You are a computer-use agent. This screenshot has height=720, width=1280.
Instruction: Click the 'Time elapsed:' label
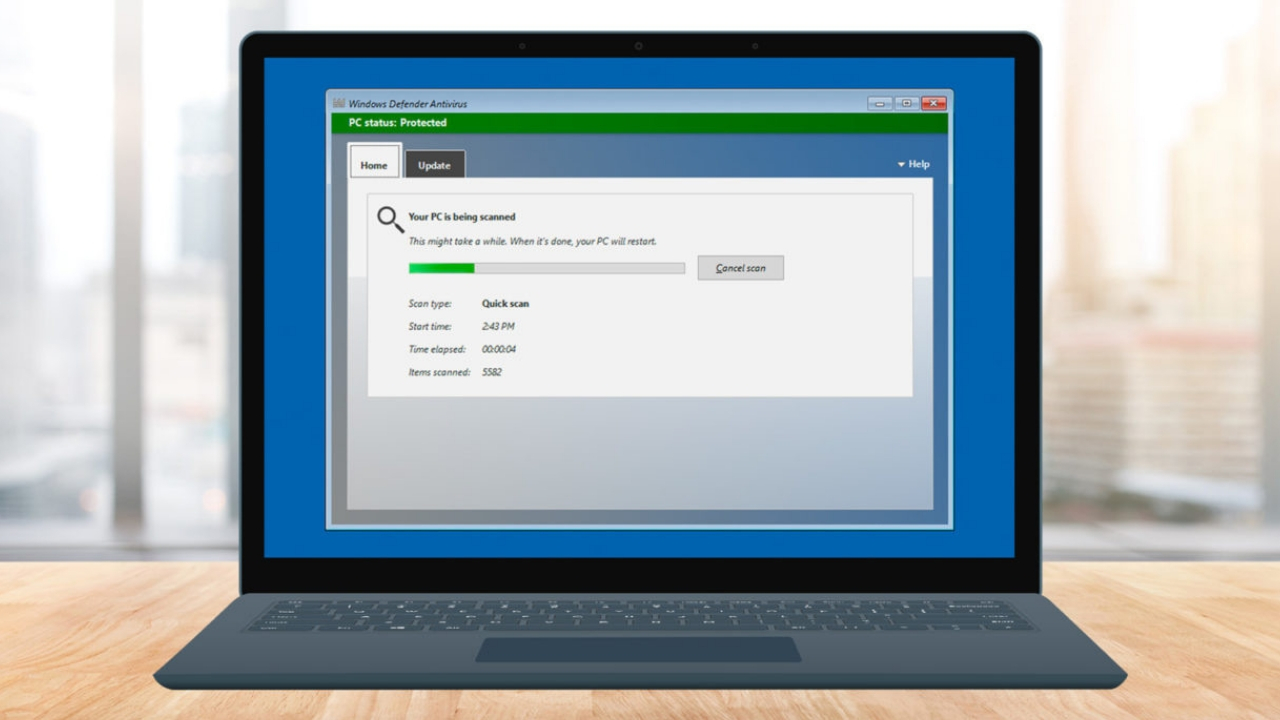tap(436, 349)
